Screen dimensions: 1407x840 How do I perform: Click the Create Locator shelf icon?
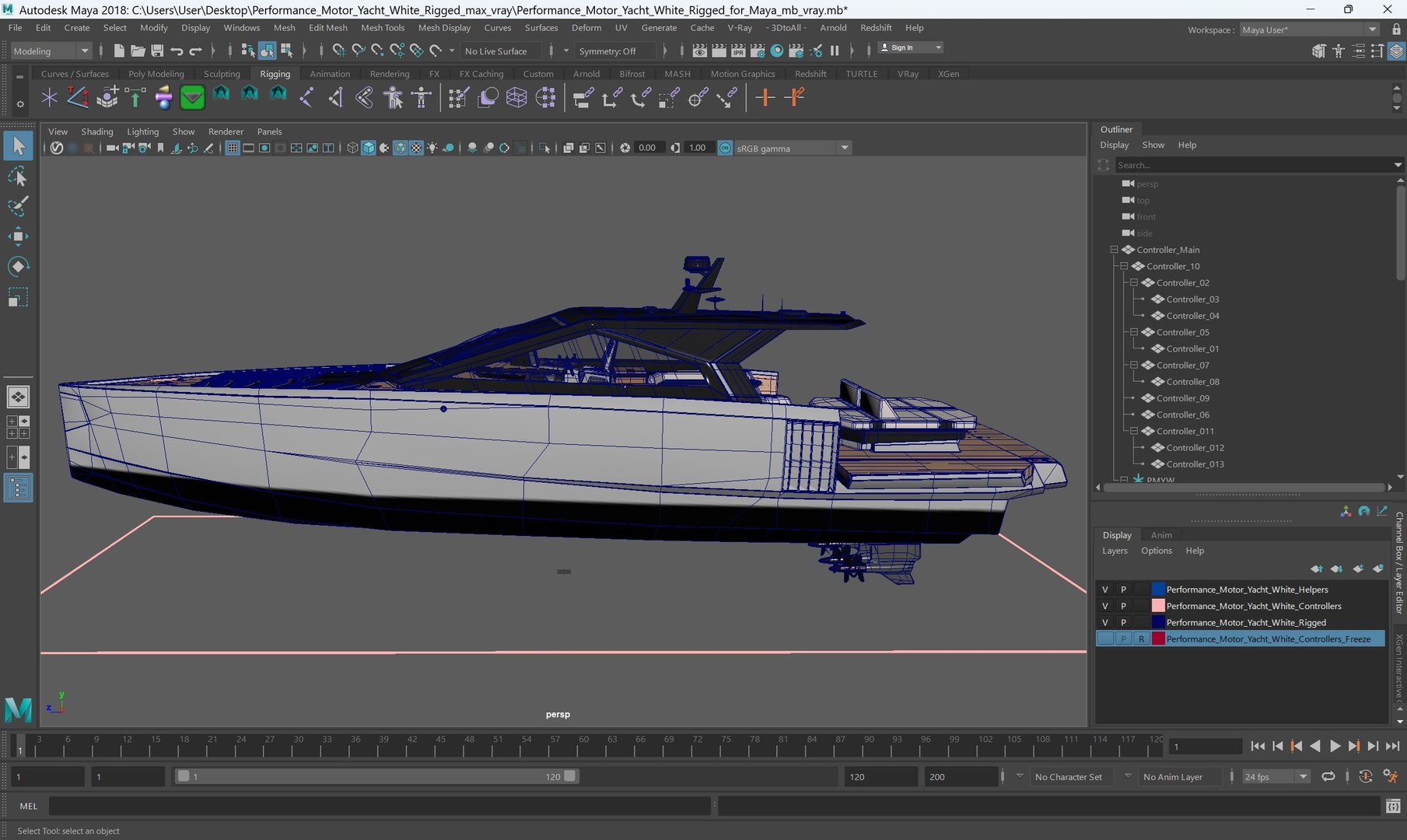49,97
